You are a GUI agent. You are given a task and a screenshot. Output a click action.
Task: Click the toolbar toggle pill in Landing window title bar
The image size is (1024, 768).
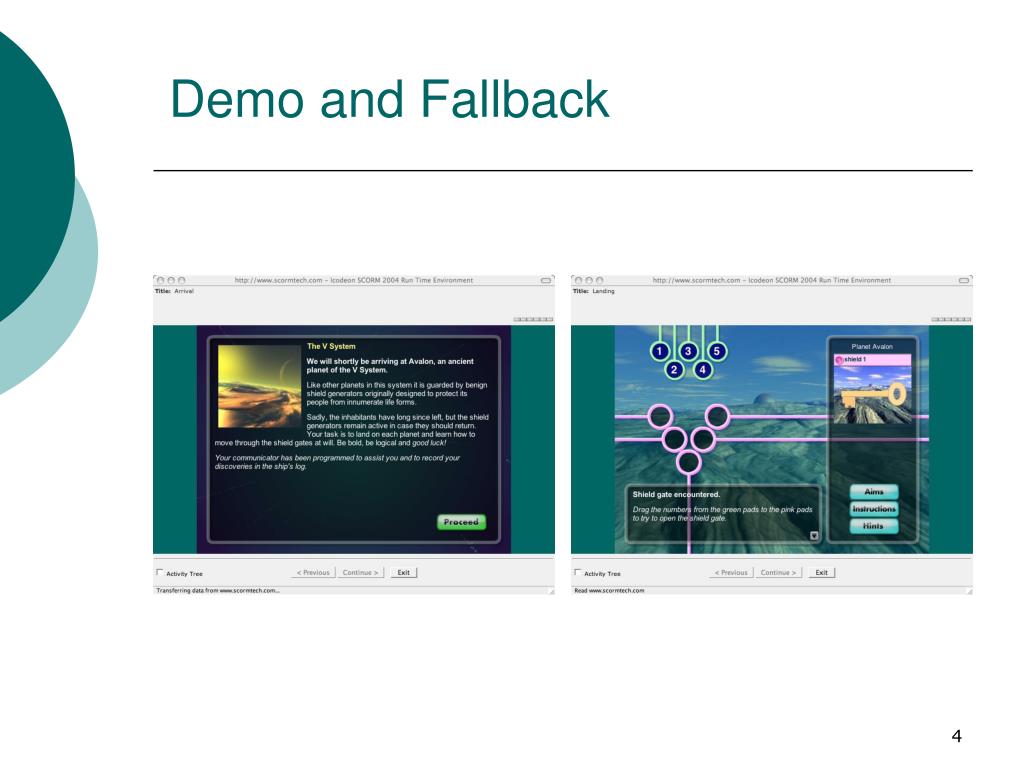pos(964,280)
